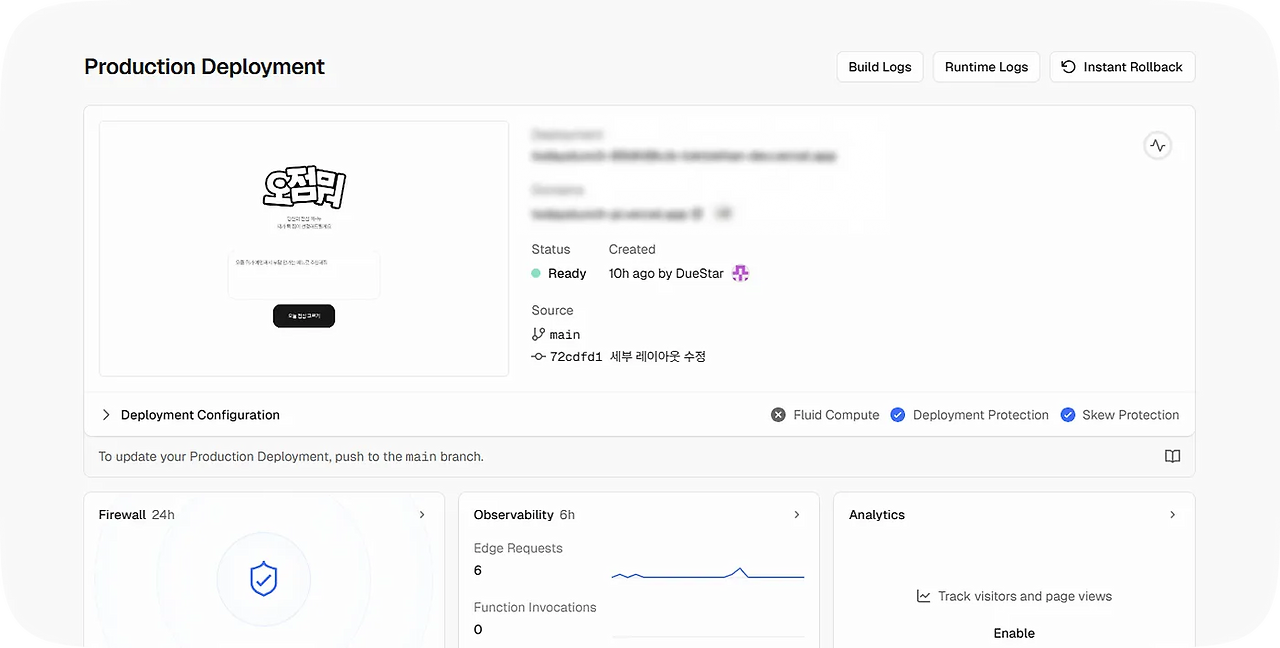Click the Analytics chart icon
1280x648 pixels.
point(924,596)
